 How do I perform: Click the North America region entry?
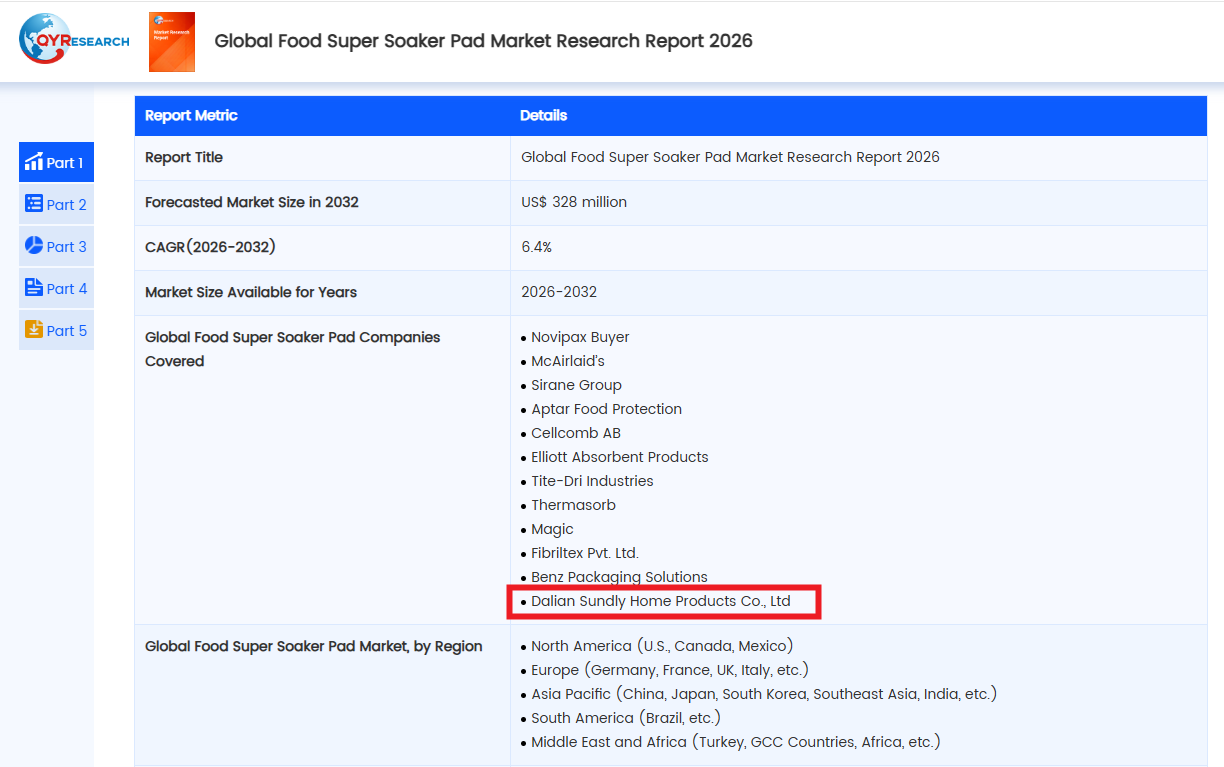click(661, 646)
